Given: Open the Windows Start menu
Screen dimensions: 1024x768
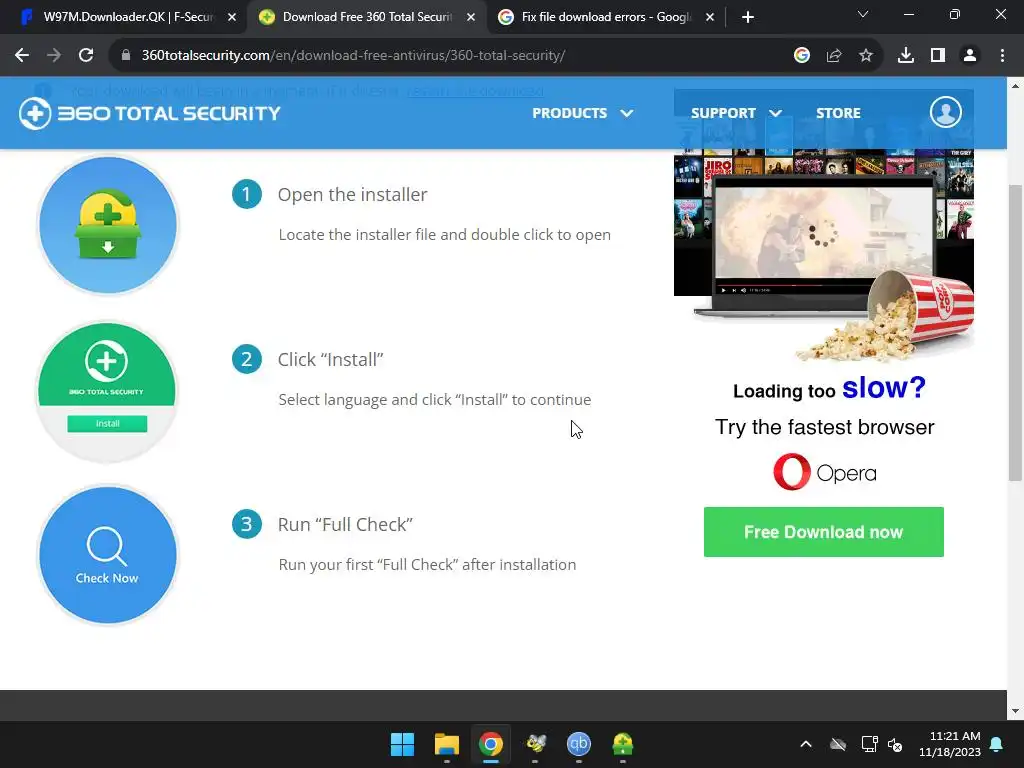Looking at the screenshot, I should tap(402, 744).
